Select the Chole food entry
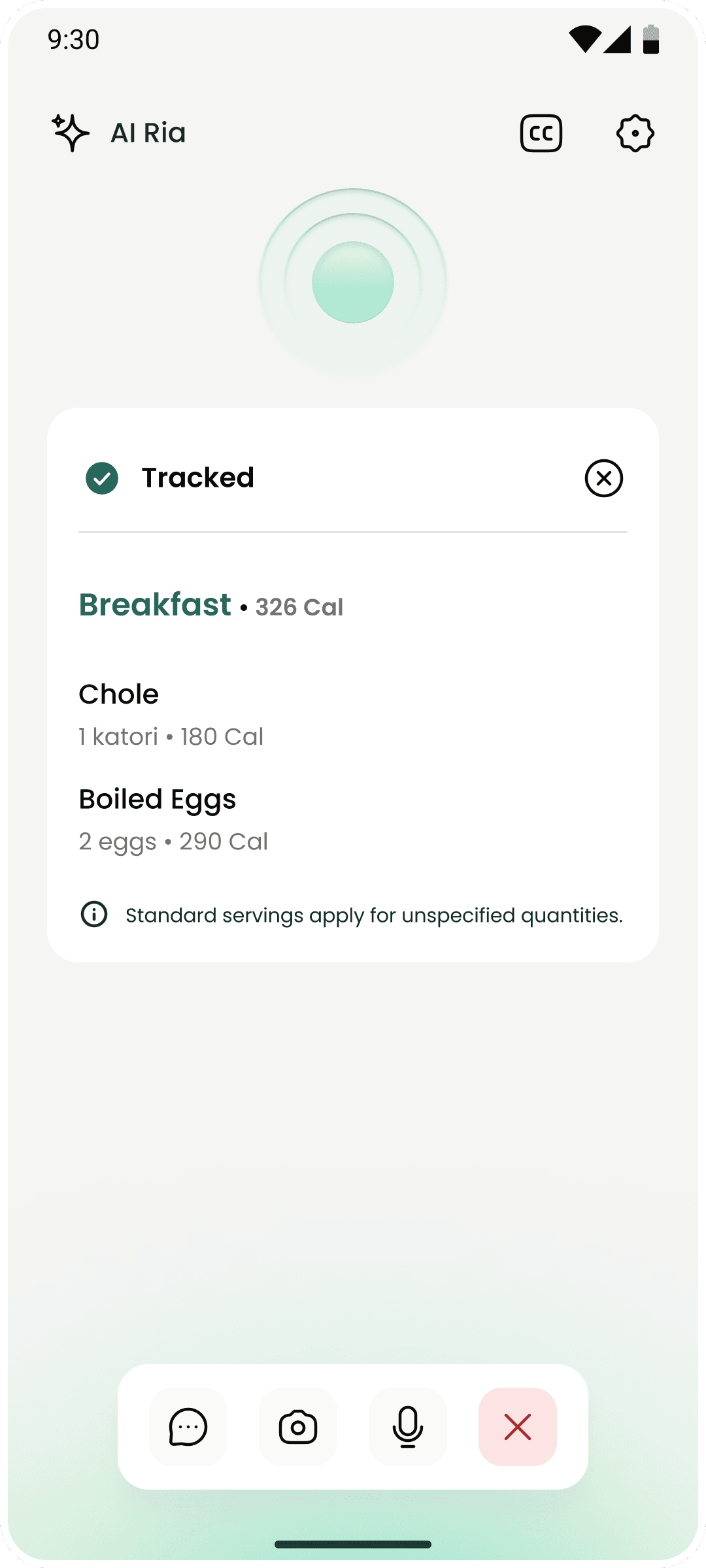The image size is (706, 1568). pyautogui.click(x=119, y=694)
